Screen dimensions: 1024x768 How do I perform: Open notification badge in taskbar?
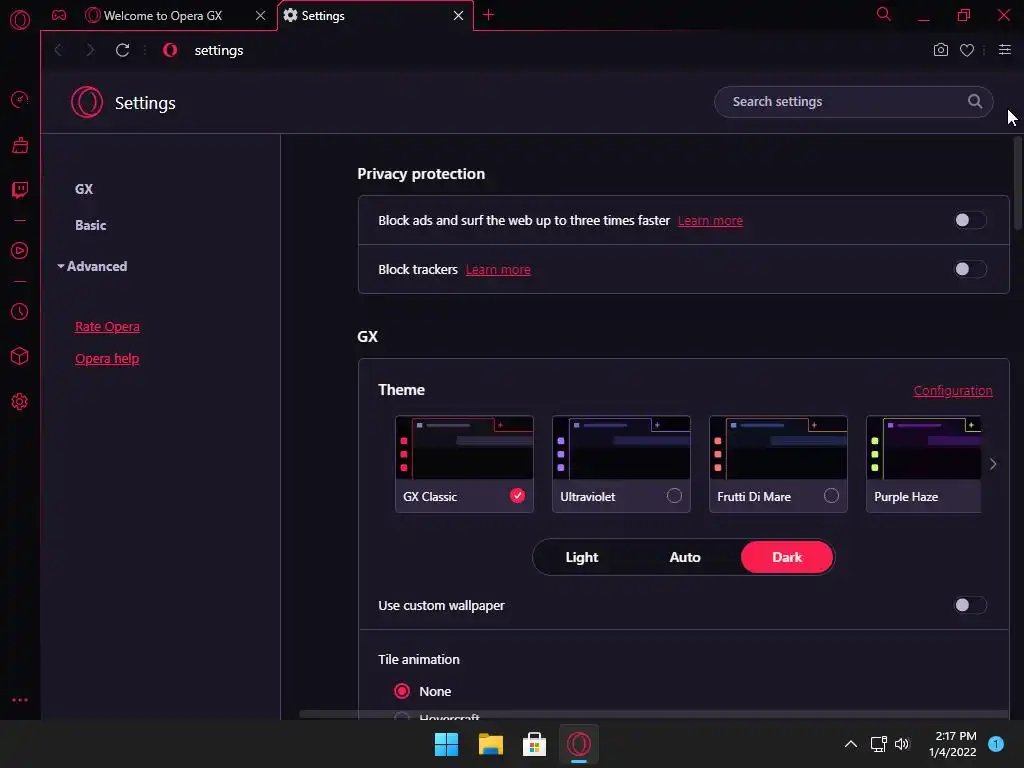[996, 744]
